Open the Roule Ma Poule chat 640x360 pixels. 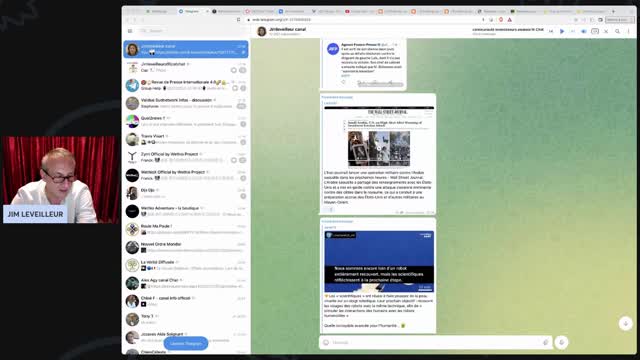point(186,229)
